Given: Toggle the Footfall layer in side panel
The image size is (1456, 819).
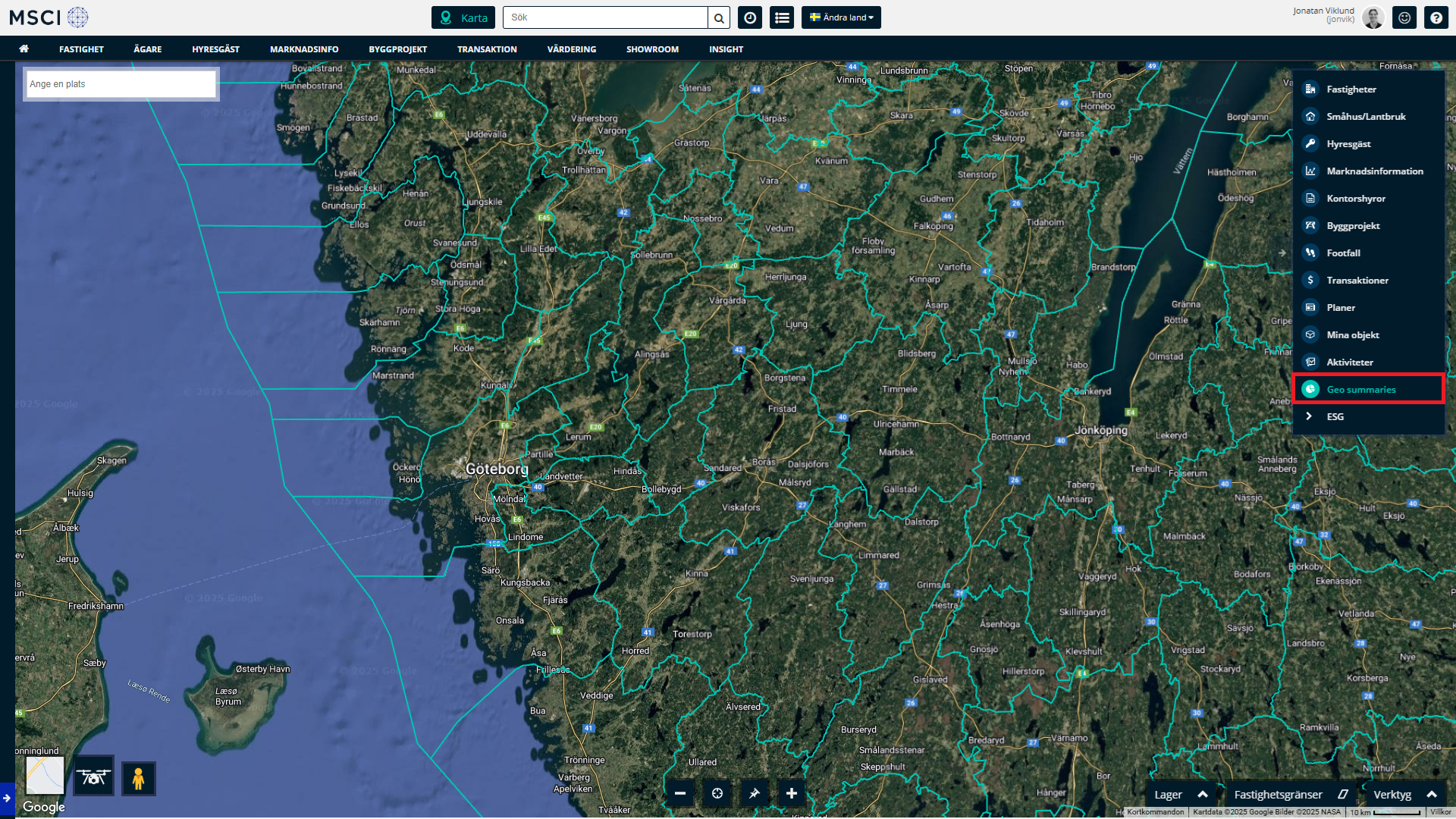Looking at the screenshot, I should [x=1343, y=253].
